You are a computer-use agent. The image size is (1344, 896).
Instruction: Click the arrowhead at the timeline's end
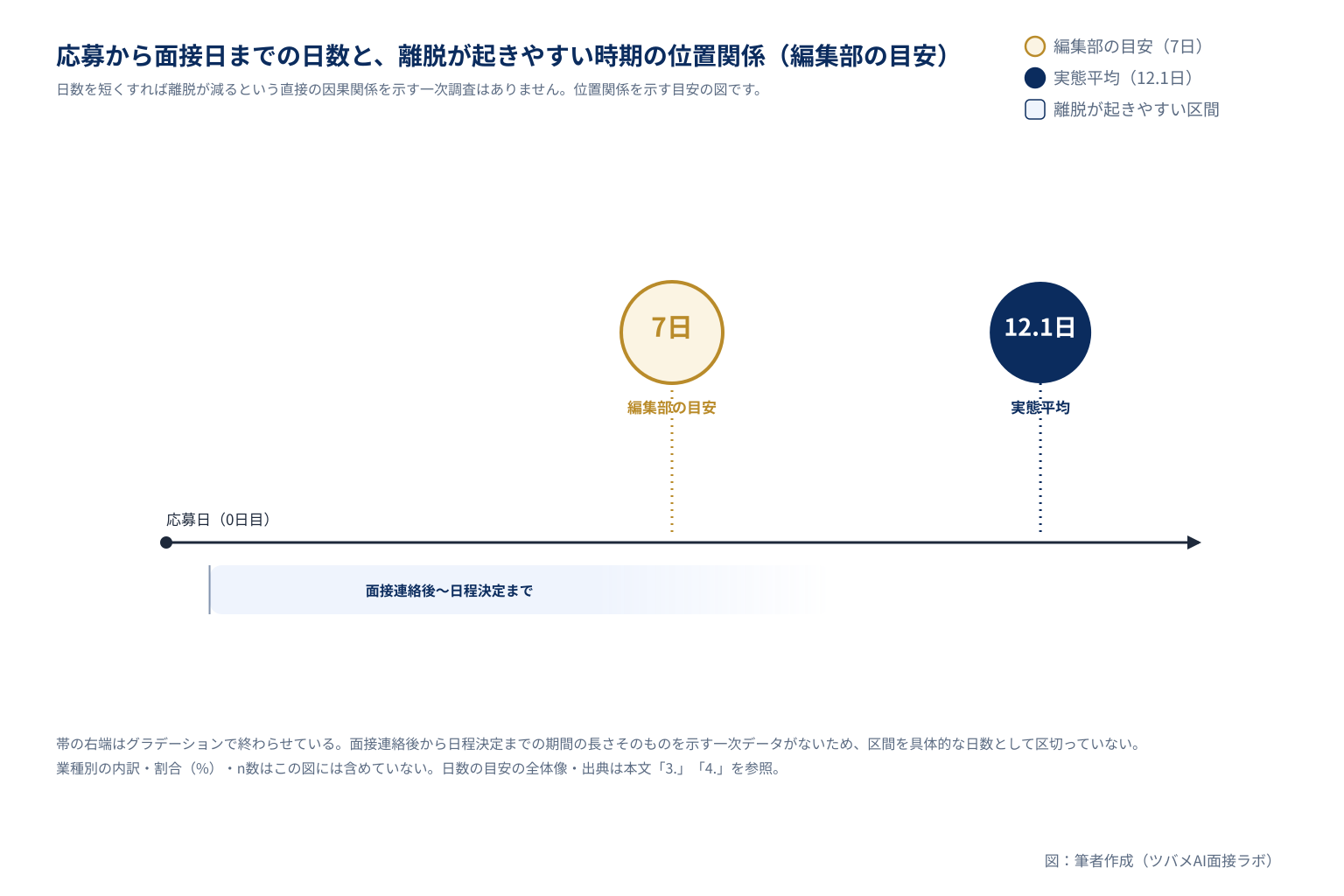[x=1194, y=542]
